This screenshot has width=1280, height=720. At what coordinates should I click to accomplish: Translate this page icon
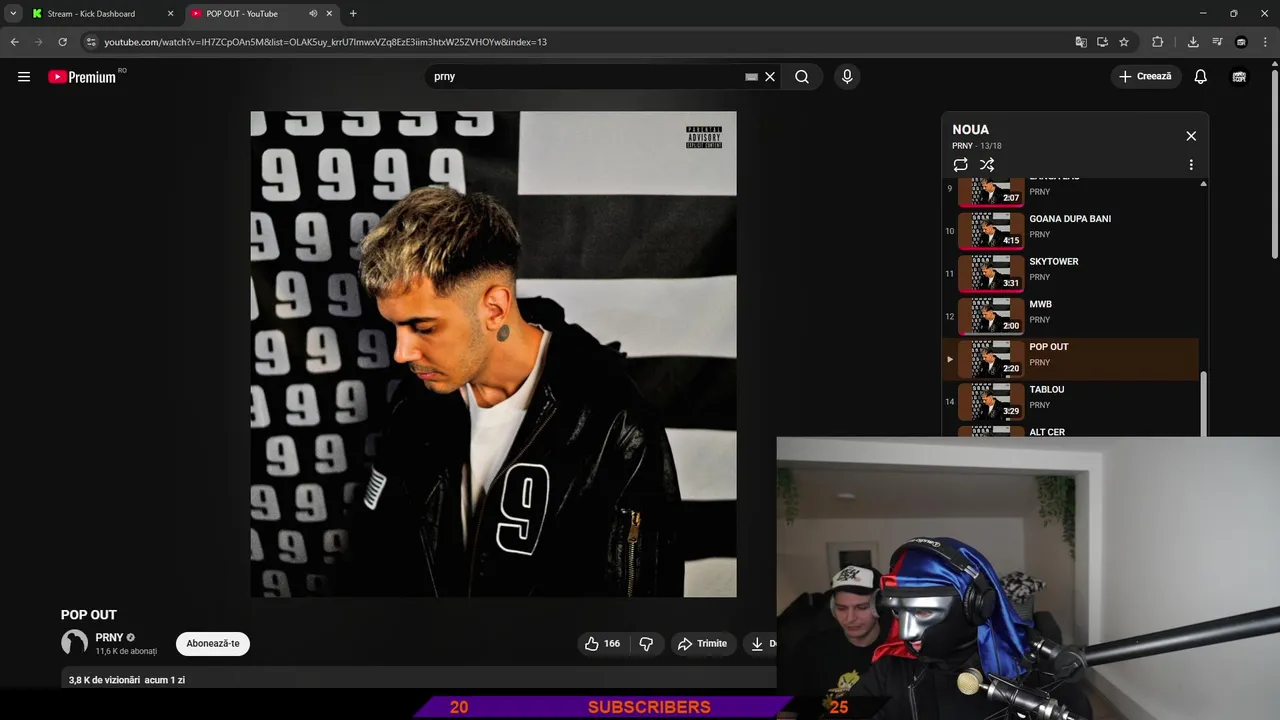pyautogui.click(x=1081, y=42)
